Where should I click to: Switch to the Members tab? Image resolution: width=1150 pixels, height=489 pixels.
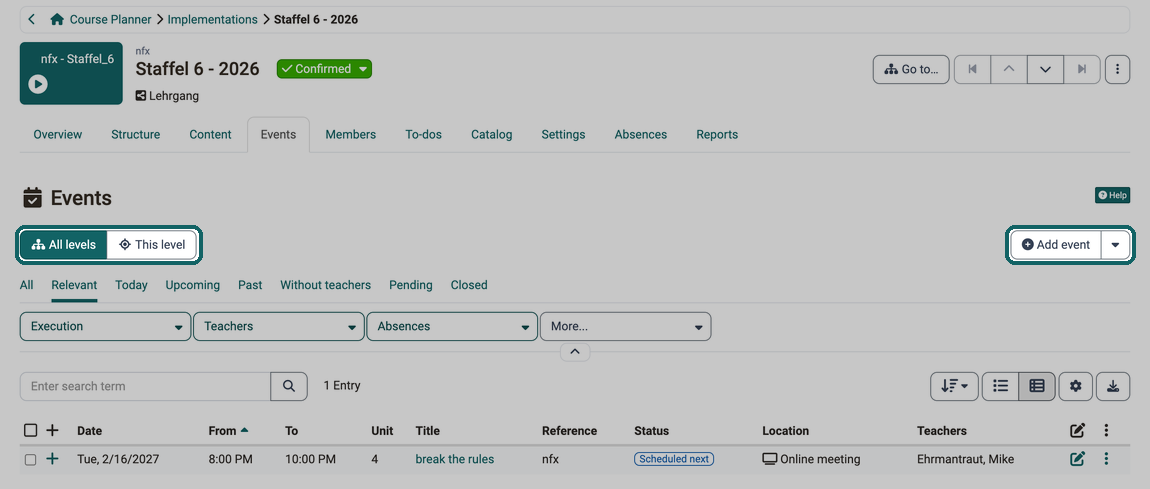pyautogui.click(x=351, y=135)
